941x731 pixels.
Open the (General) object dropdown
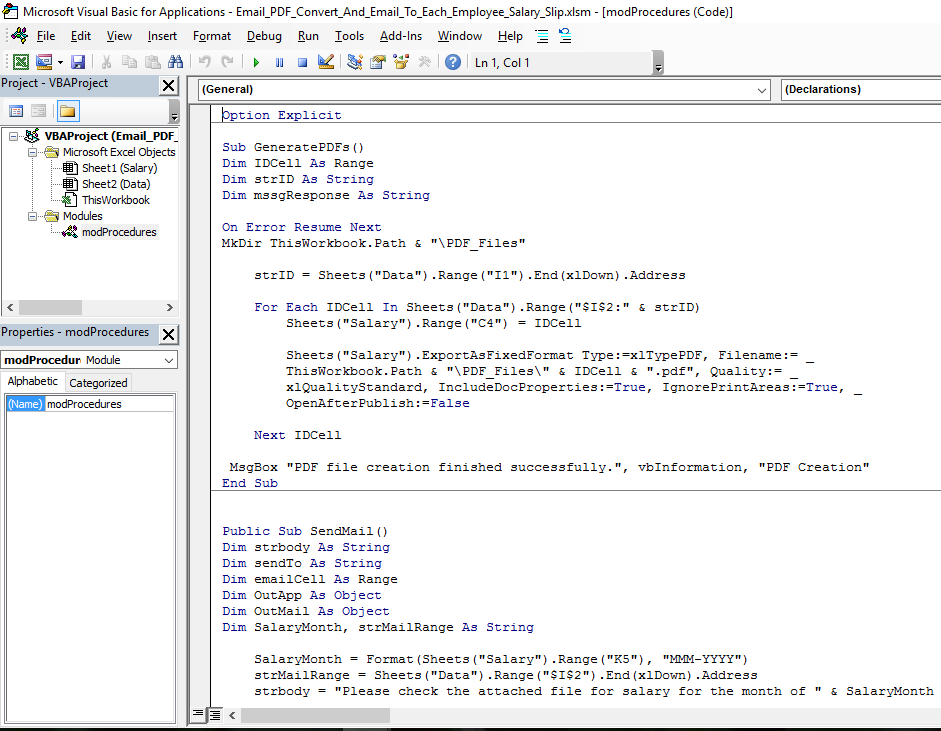point(760,90)
